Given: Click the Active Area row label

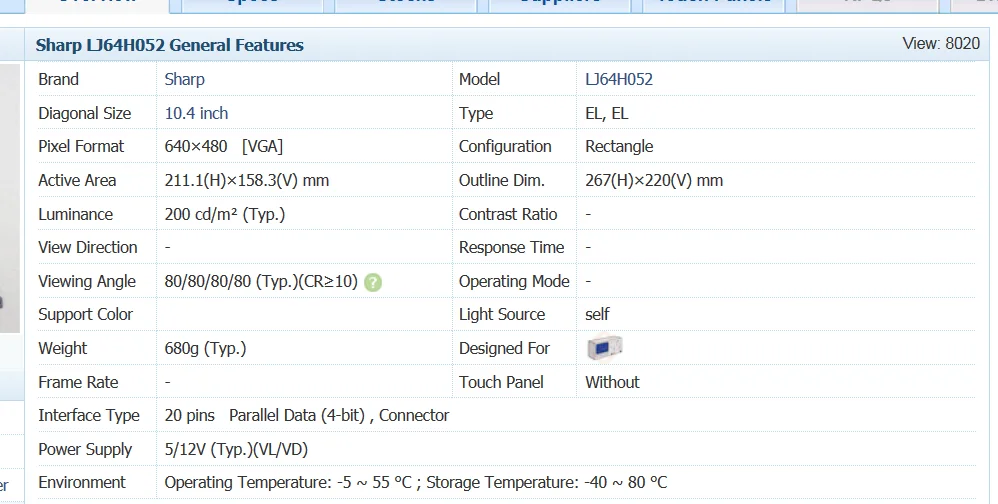Looking at the screenshot, I should pyautogui.click(x=77, y=181).
